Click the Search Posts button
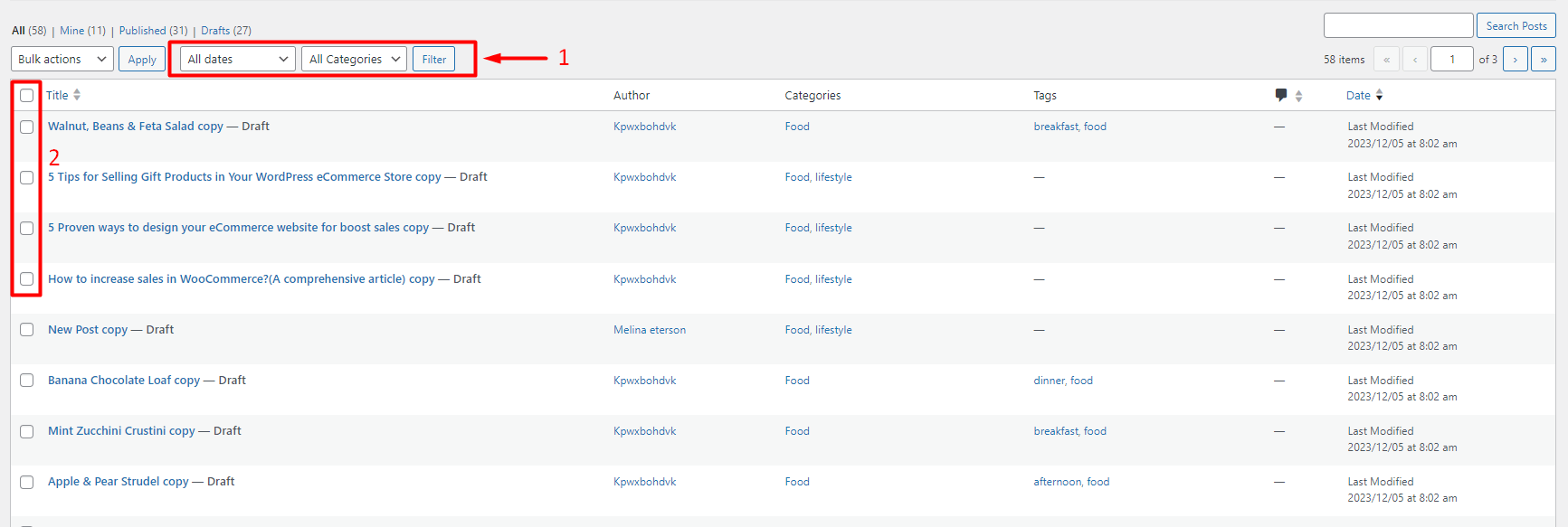The width and height of the screenshot is (1568, 527). click(x=1516, y=26)
